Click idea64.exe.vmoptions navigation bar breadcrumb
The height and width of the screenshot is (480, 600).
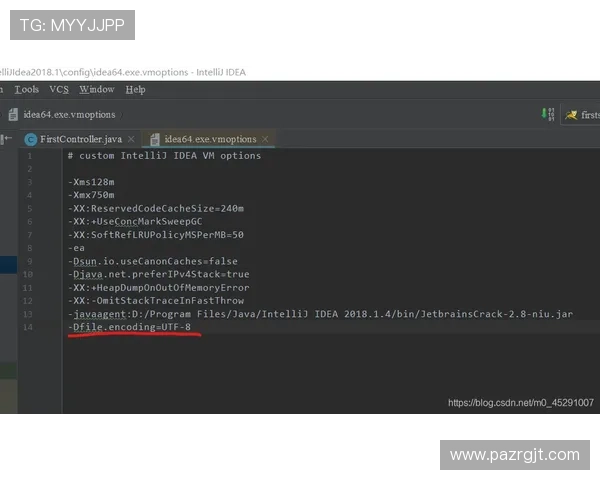(69, 114)
